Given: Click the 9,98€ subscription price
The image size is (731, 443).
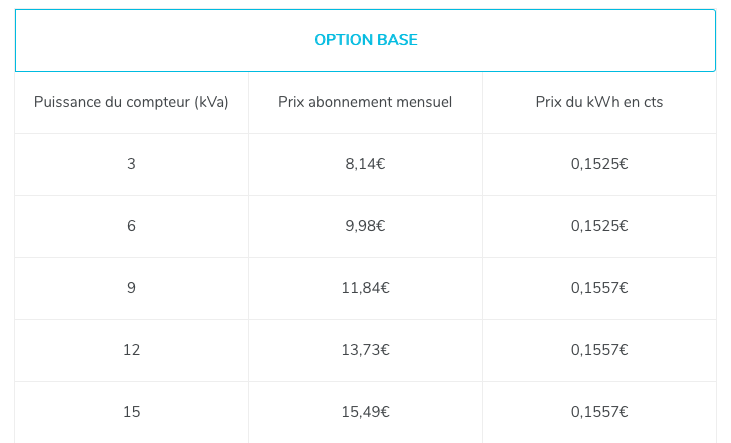Looking at the screenshot, I should [366, 227].
